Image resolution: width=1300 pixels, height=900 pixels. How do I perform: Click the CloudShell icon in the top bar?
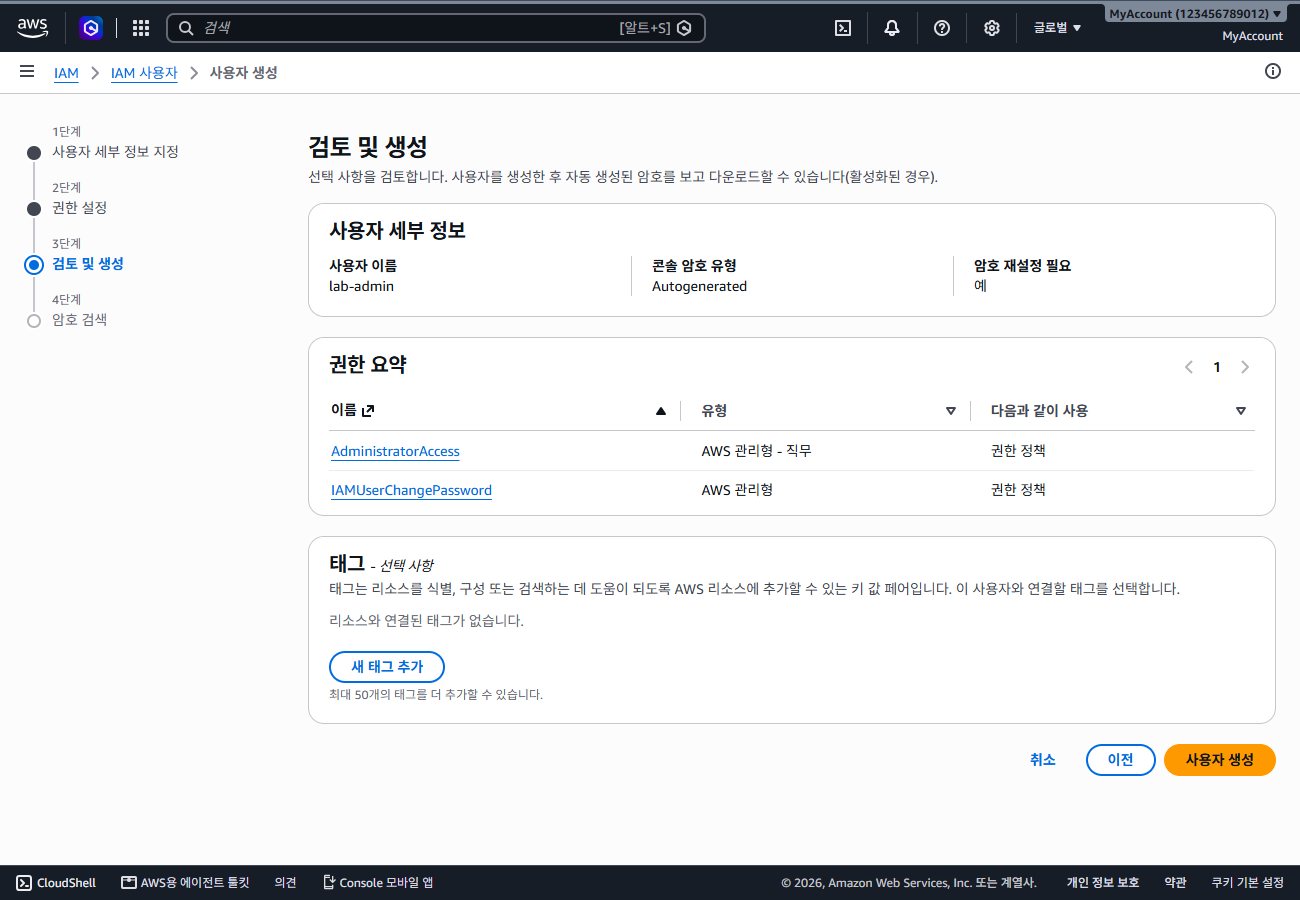pos(843,28)
